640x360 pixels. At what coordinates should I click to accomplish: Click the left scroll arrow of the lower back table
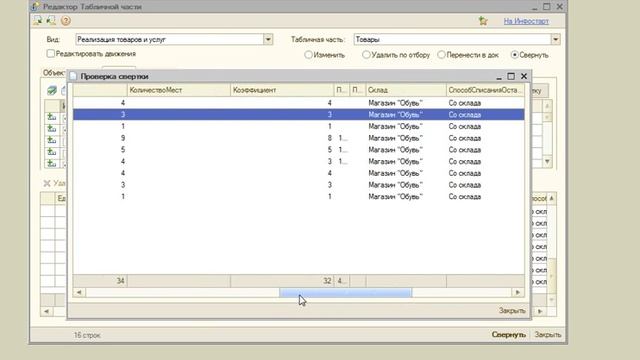(x=47, y=311)
